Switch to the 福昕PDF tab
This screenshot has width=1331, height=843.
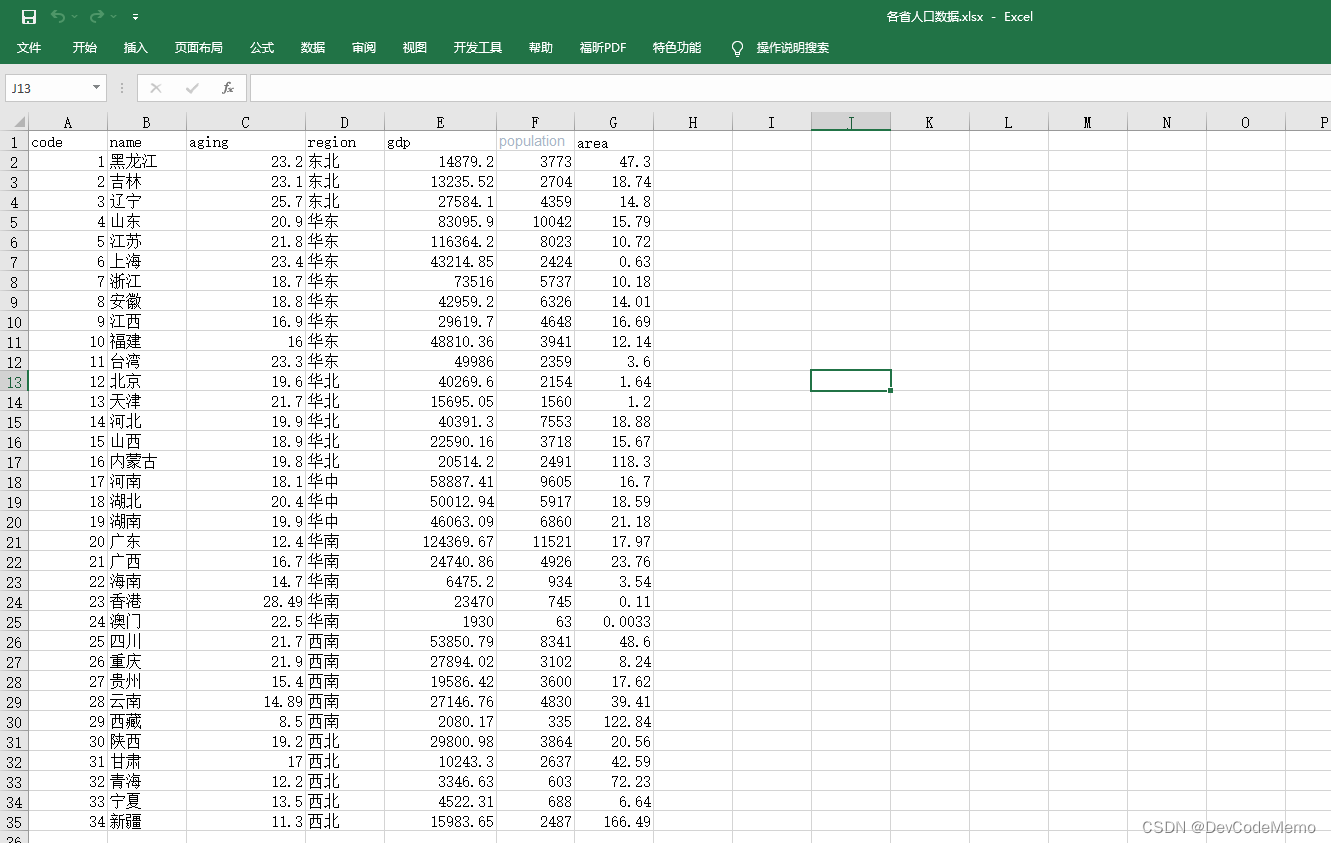[x=602, y=47]
